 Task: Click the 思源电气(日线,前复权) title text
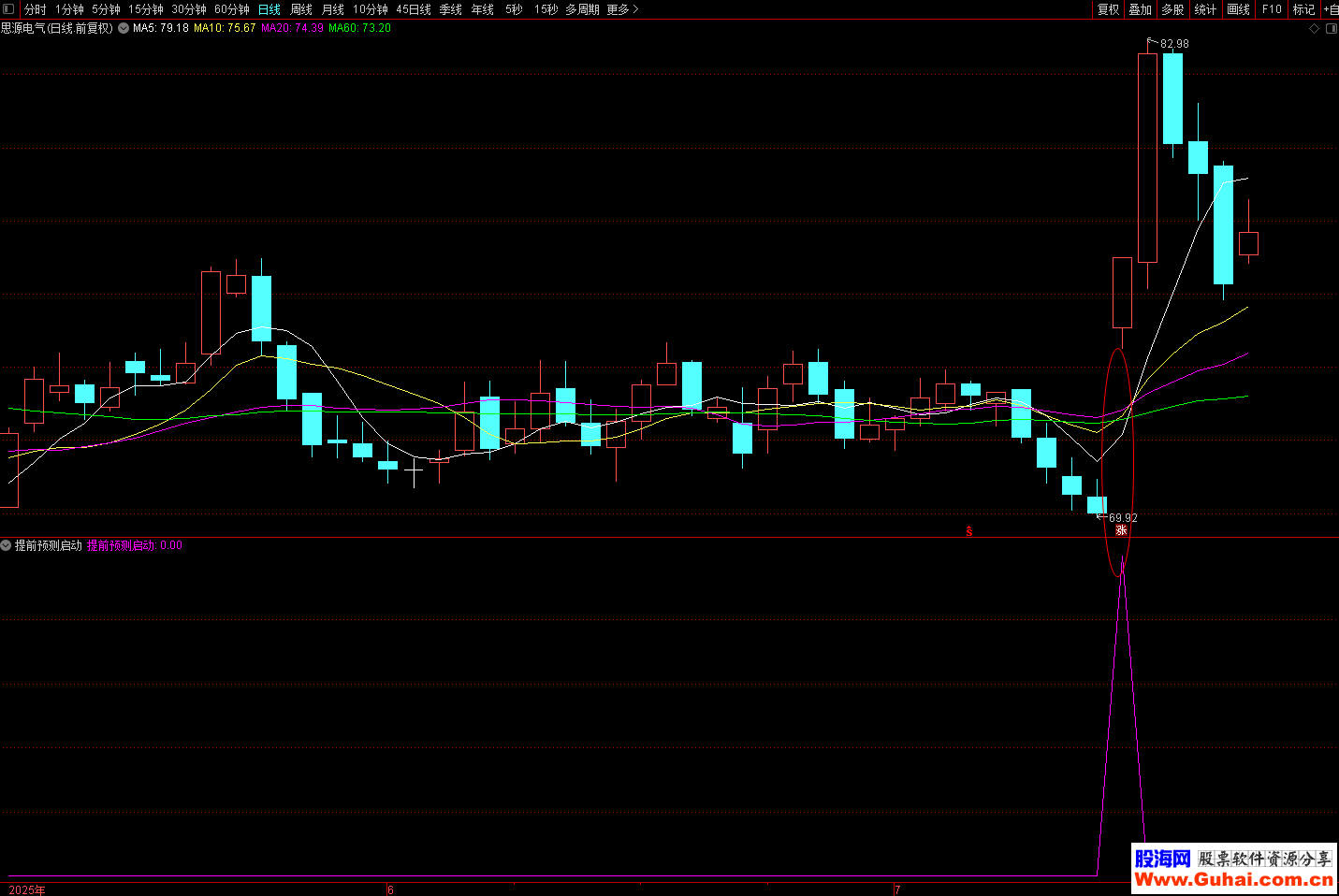(57, 28)
